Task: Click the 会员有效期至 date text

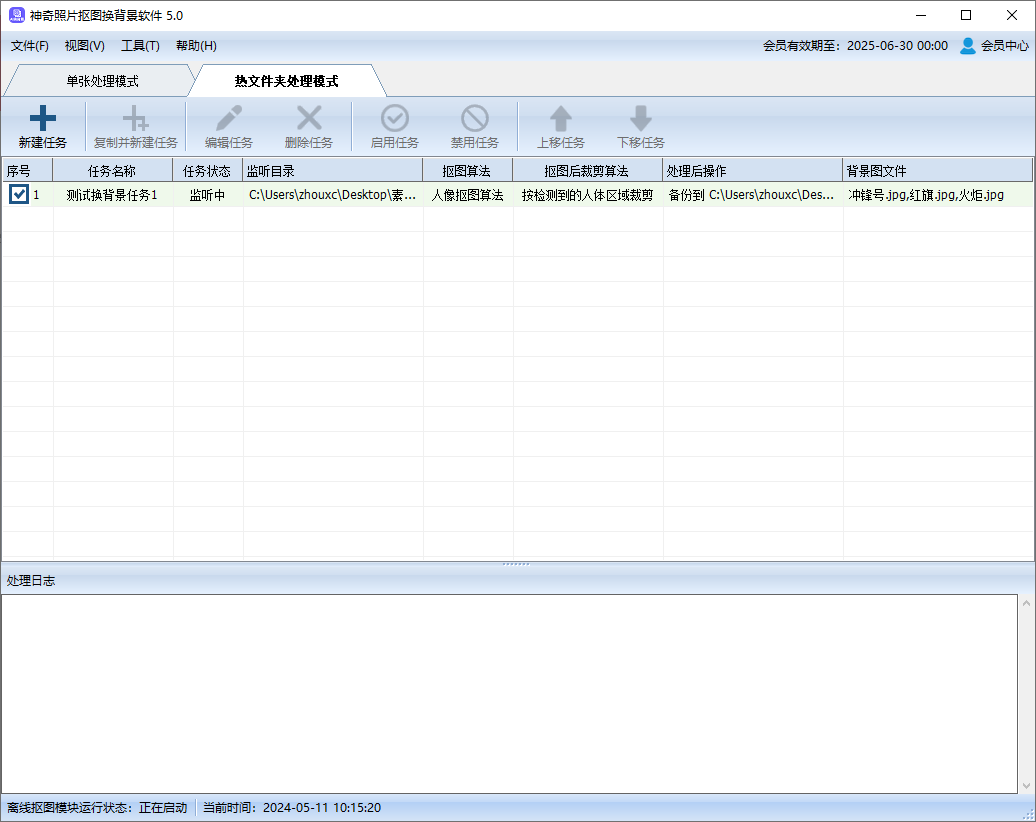Action: pyautogui.click(x=855, y=46)
